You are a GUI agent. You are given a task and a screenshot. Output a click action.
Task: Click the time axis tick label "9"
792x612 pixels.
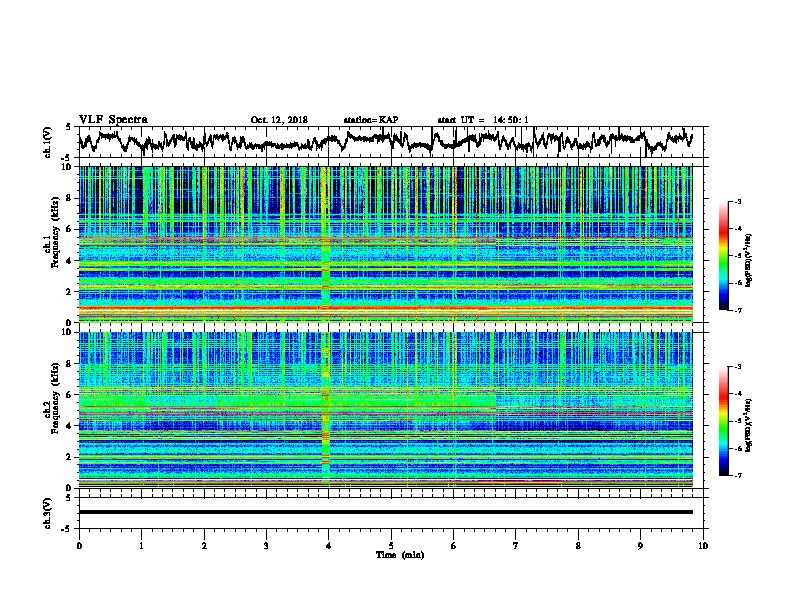point(640,545)
